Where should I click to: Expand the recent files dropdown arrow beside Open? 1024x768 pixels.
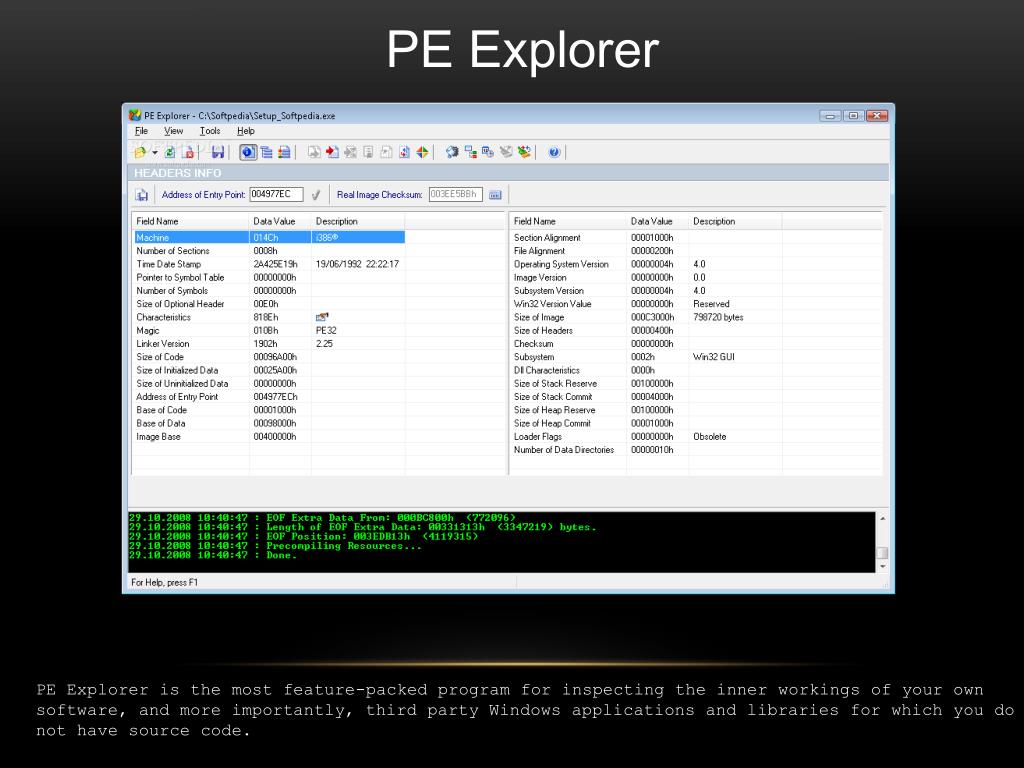155,152
